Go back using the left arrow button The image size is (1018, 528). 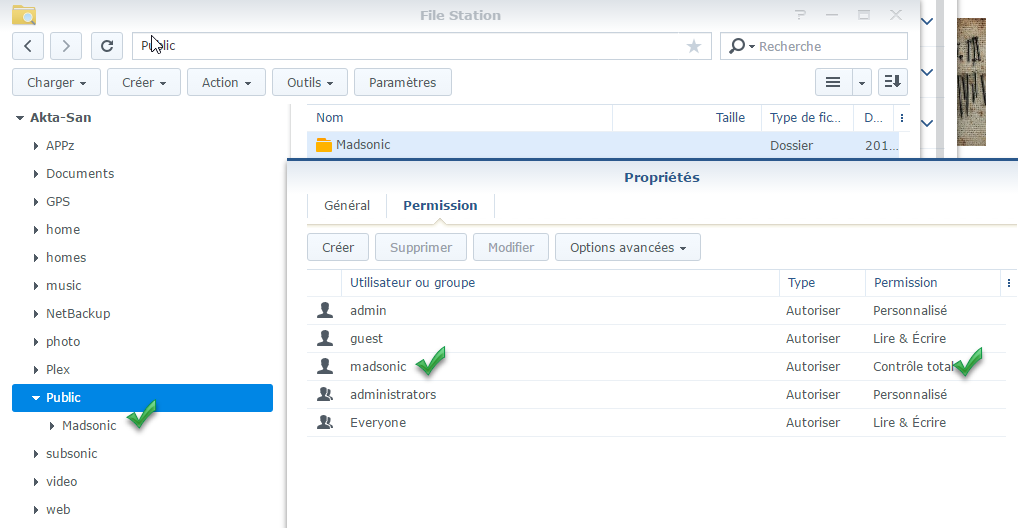pos(28,46)
